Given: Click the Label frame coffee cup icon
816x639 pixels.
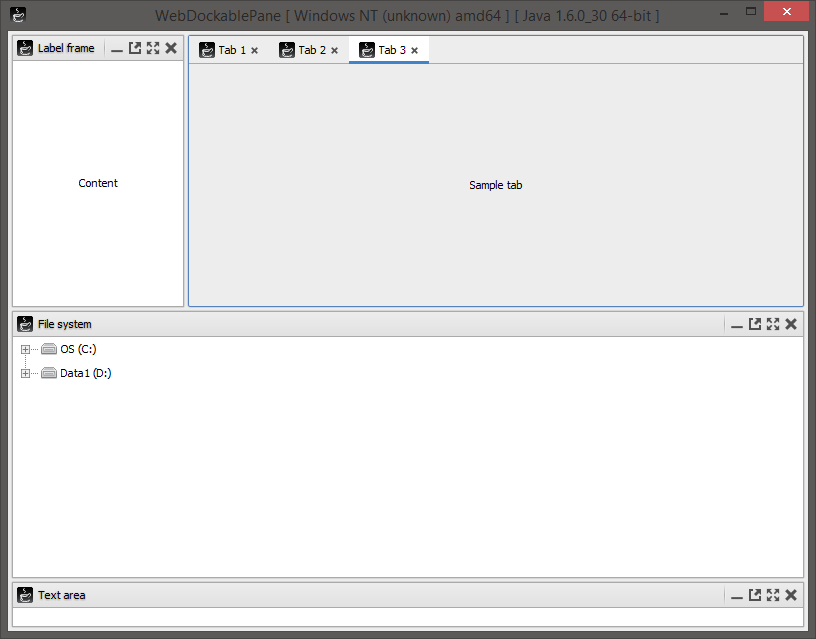Looking at the screenshot, I should point(25,48).
